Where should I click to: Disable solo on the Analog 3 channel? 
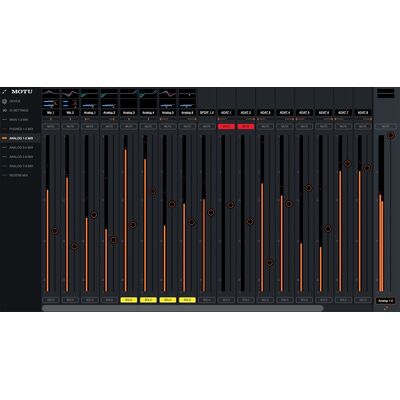129,300
